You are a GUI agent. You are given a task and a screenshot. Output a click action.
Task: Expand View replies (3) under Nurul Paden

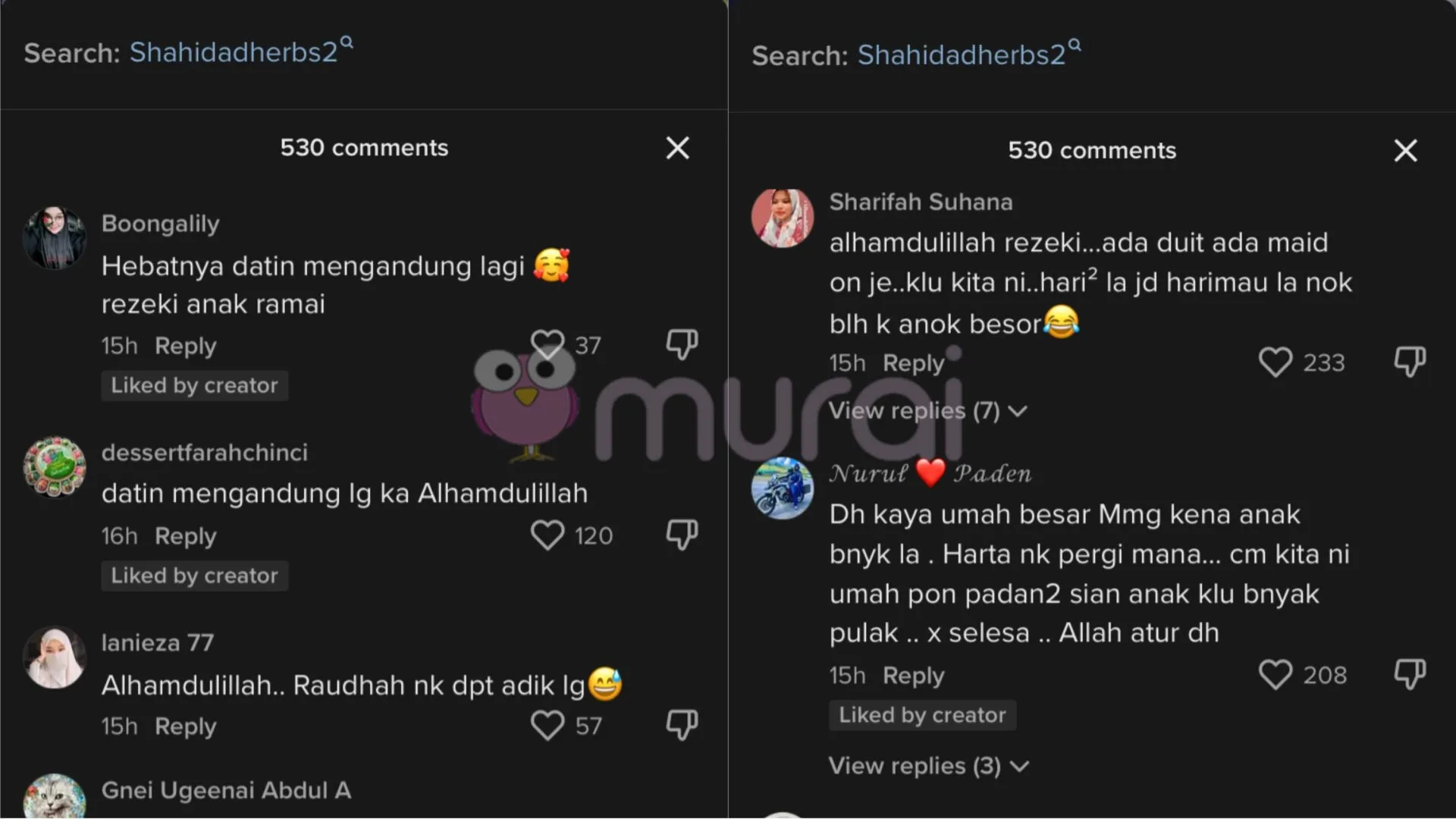[928, 766]
